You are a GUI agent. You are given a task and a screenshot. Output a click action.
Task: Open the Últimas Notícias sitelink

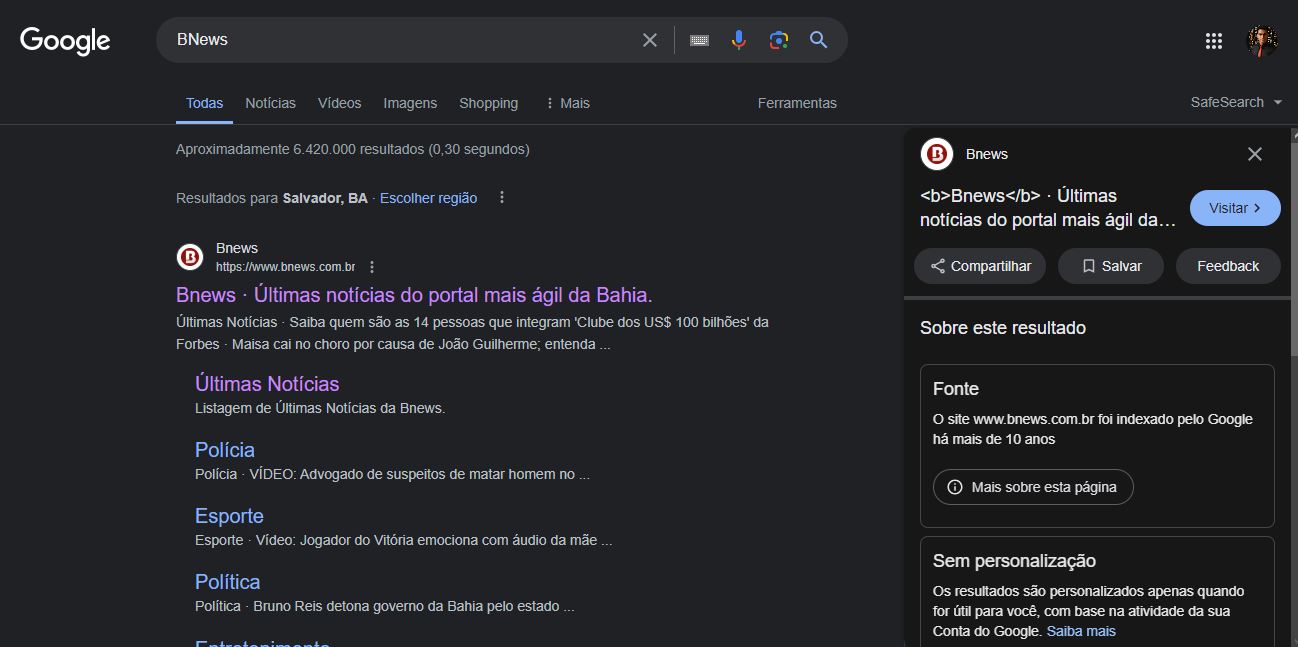[x=267, y=384]
